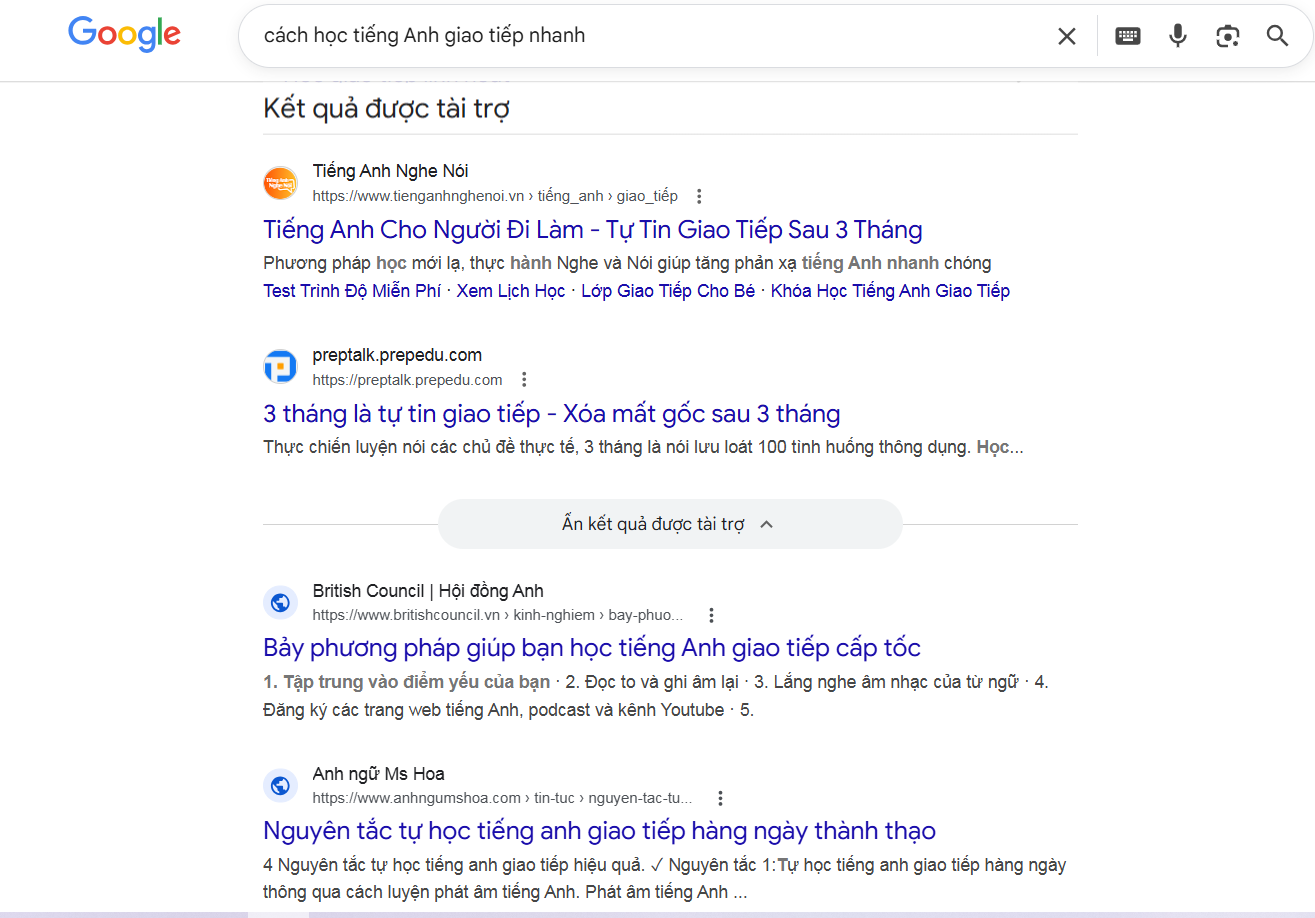Open search by image camera icon
This screenshot has width=1315, height=918.
(x=1227, y=36)
